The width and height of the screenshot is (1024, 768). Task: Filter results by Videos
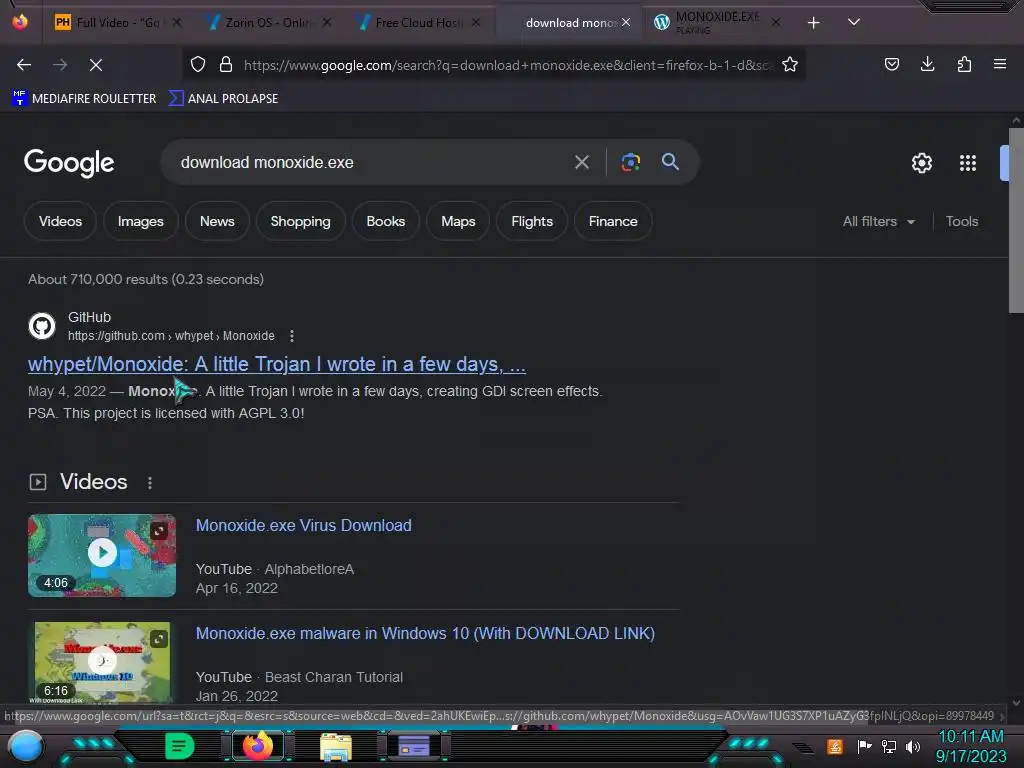click(x=60, y=221)
